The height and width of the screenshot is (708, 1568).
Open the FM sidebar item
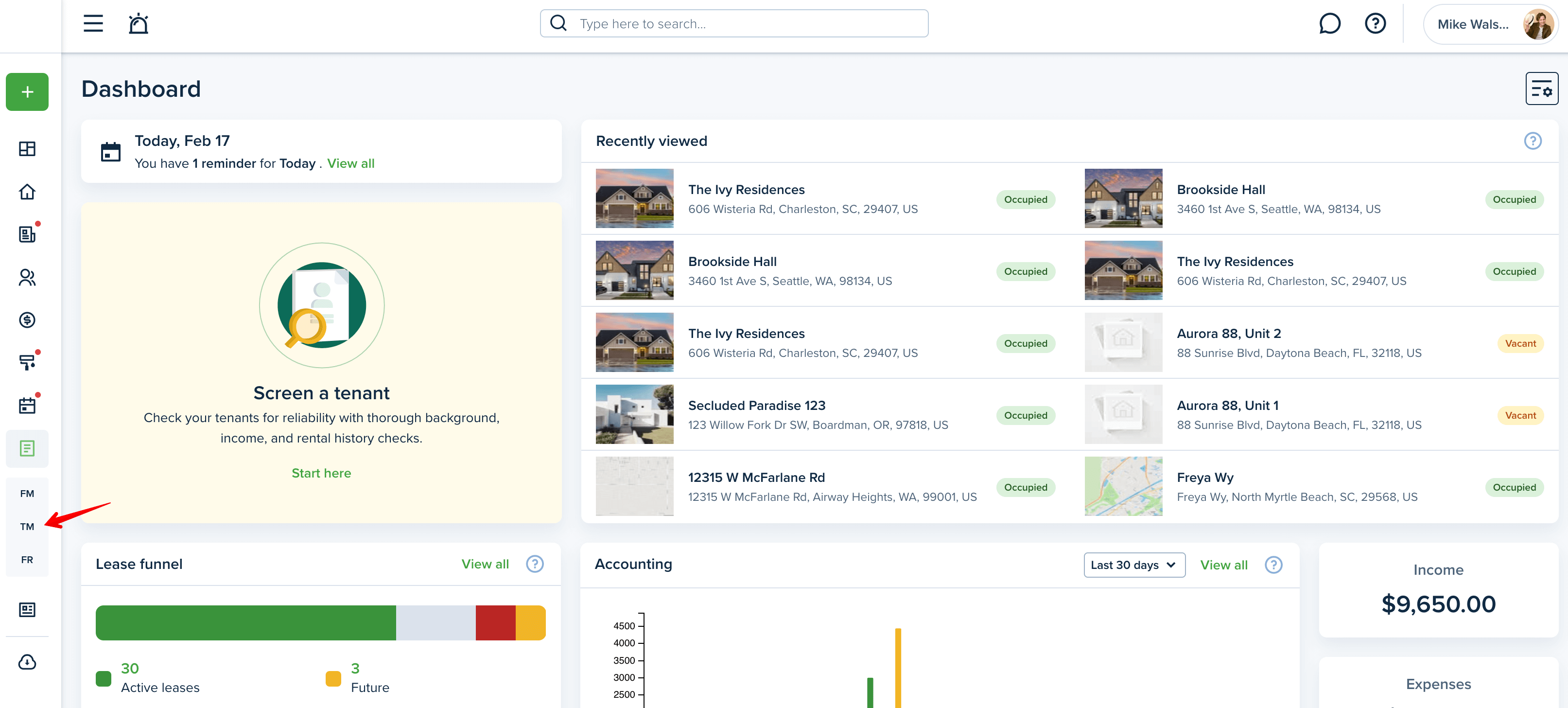click(27, 494)
